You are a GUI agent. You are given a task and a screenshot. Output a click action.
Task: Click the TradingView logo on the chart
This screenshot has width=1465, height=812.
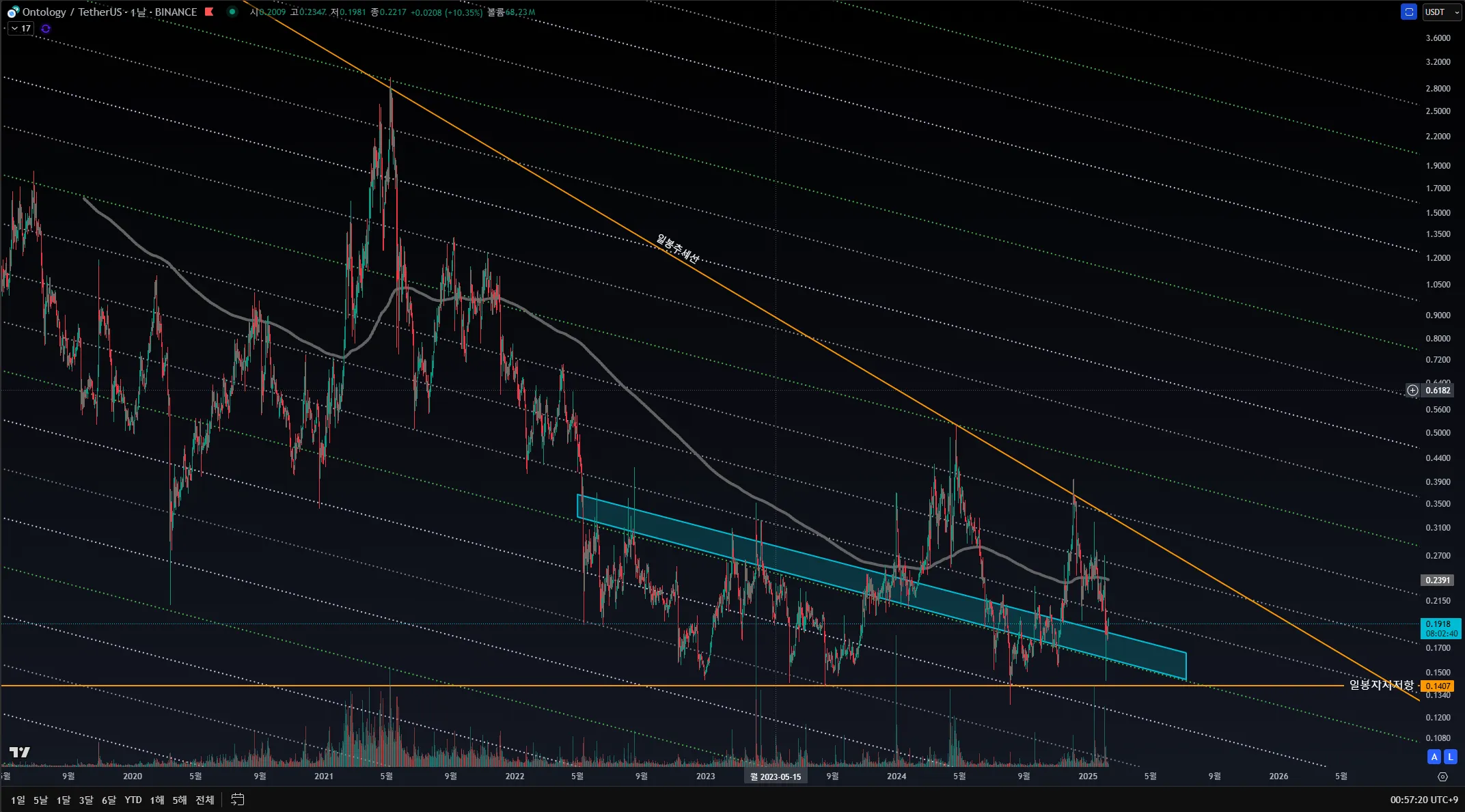coord(20,752)
